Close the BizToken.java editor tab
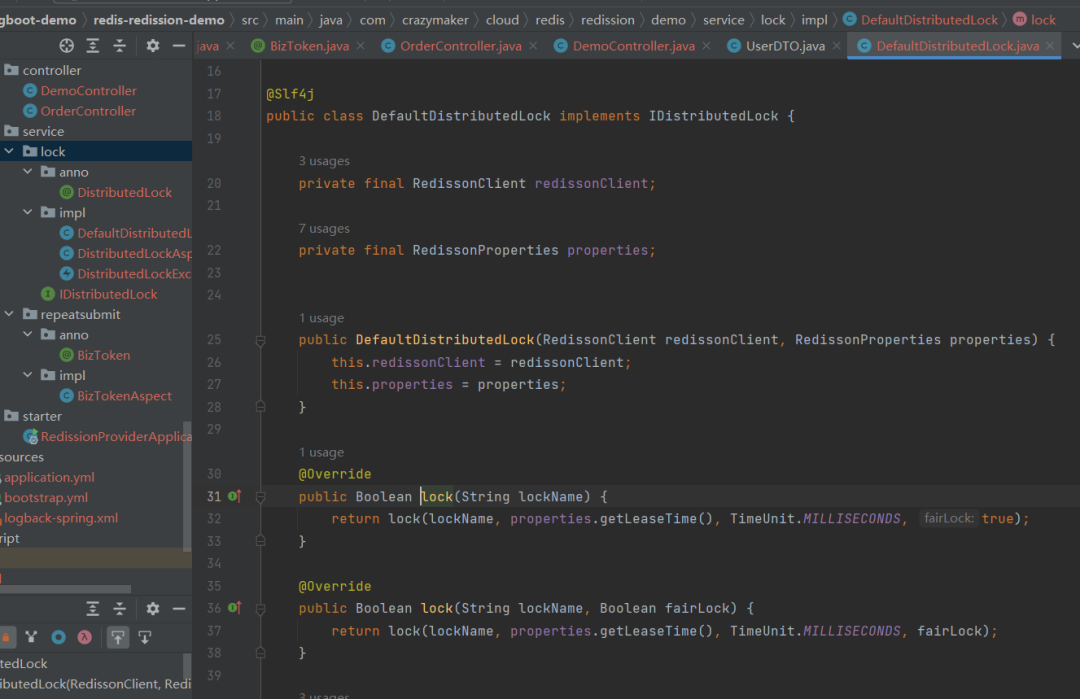Screen dimensions: 1080x699 pyautogui.click(x=361, y=46)
